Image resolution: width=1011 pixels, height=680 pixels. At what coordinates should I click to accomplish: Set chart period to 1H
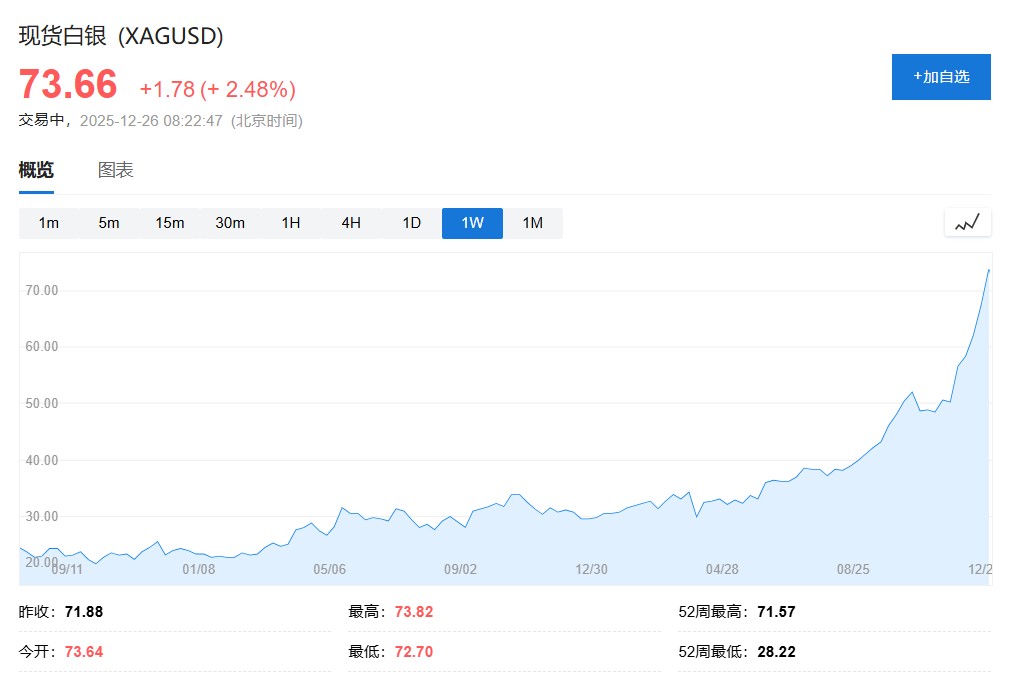pyautogui.click(x=291, y=223)
